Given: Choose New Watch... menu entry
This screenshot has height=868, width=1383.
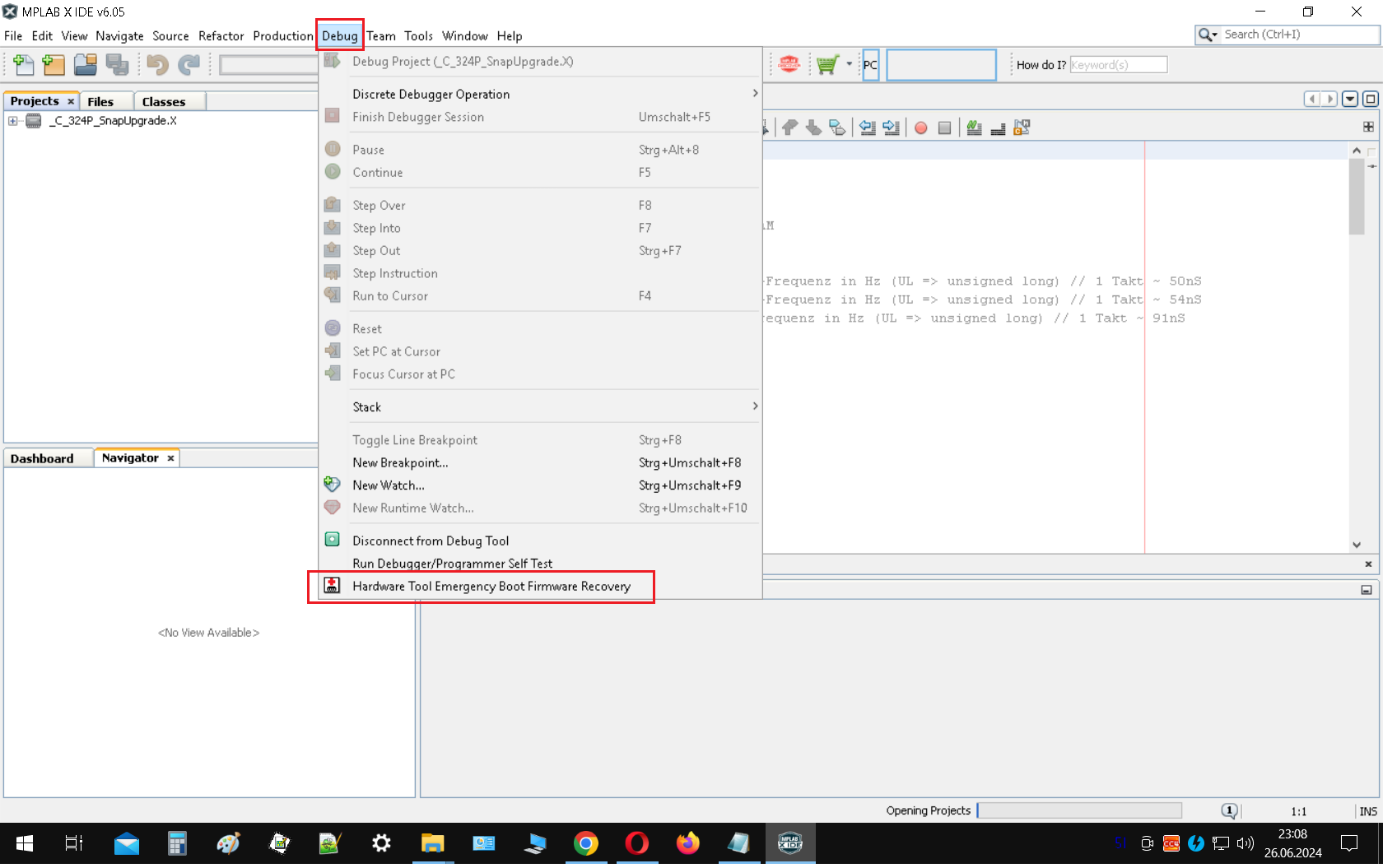Looking at the screenshot, I should coord(540,485).
